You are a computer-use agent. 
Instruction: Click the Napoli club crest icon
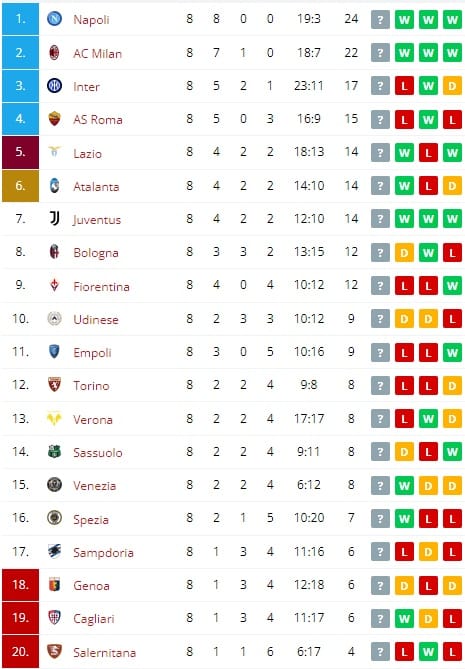click(54, 19)
